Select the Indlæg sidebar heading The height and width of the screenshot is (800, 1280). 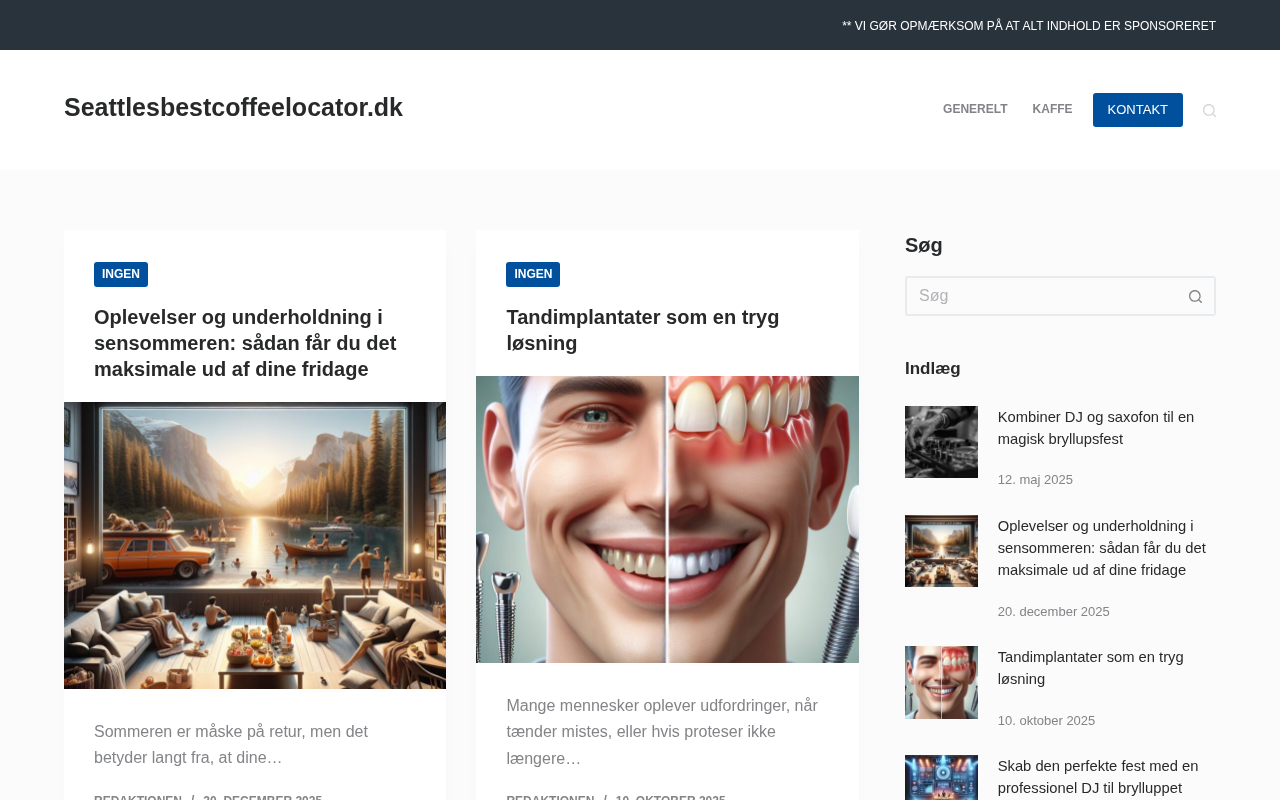point(933,368)
